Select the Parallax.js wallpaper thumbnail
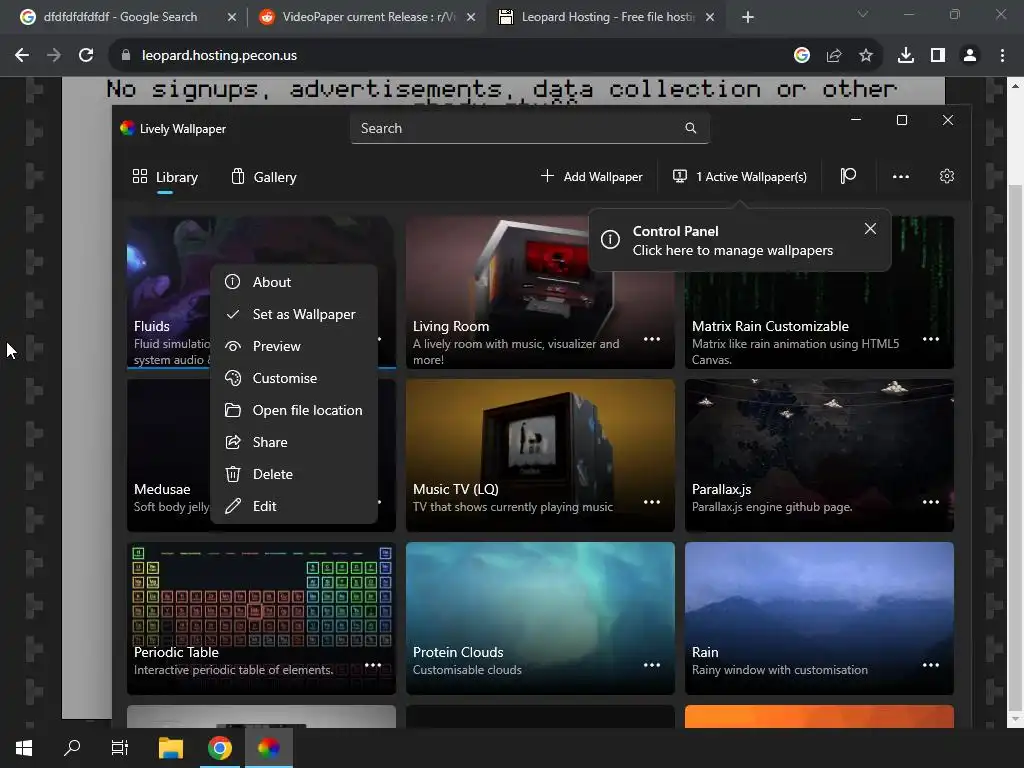Image resolution: width=1024 pixels, height=768 pixels. pos(819,455)
